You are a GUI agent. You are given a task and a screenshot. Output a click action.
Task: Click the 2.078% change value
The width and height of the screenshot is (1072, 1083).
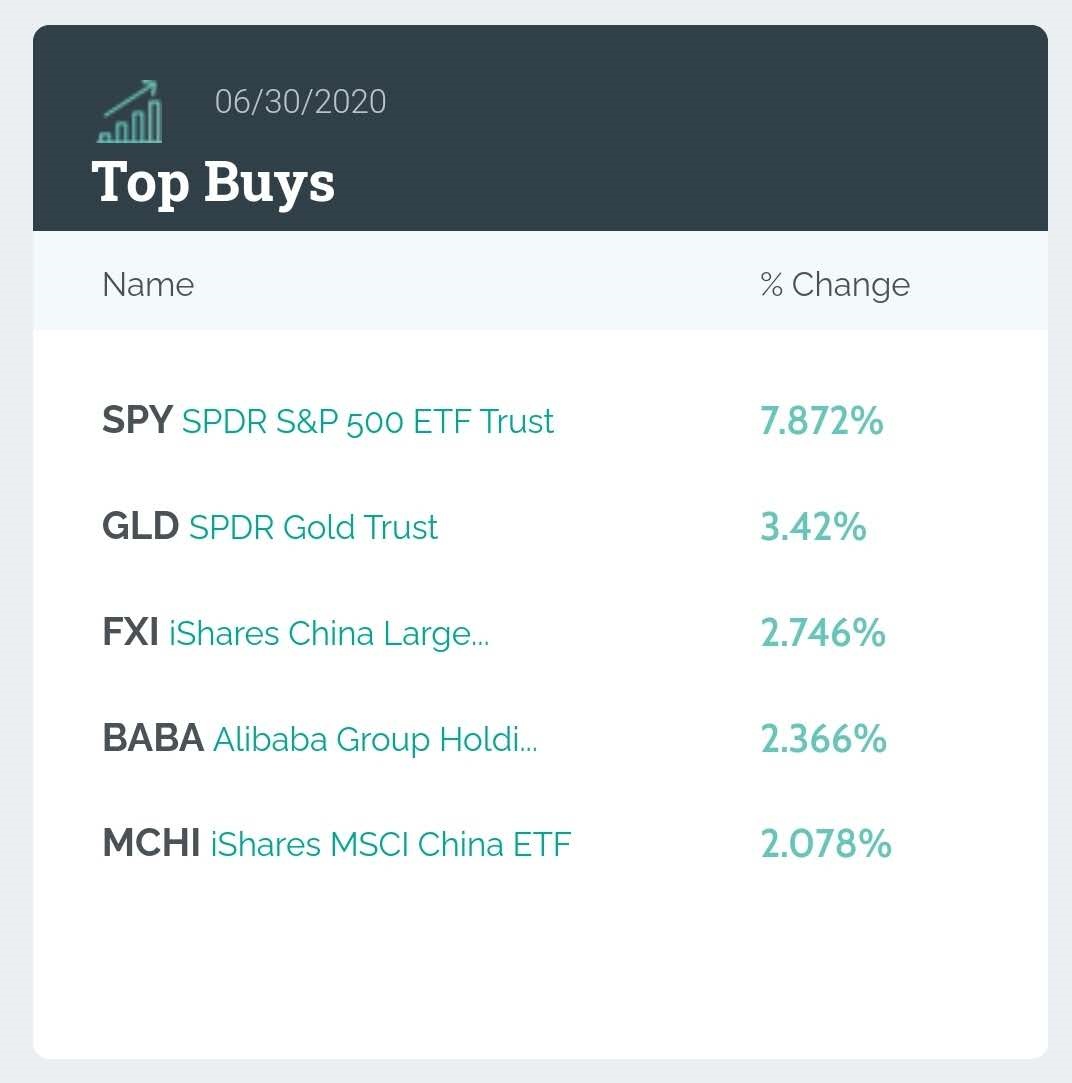pyautogui.click(x=825, y=845)
